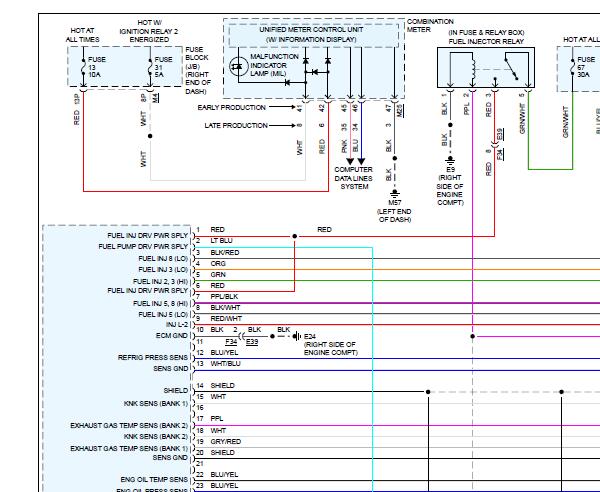Image resolution: width=600 pixels, height=492 pixels.
Task: Click the FUEL INJ 5 (LO) label
Action: click(163, 315)
